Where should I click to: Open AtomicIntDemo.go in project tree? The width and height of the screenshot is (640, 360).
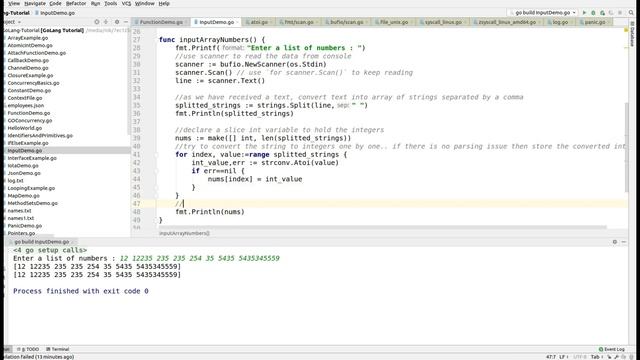pyautogui.click(x=30, y=45)
